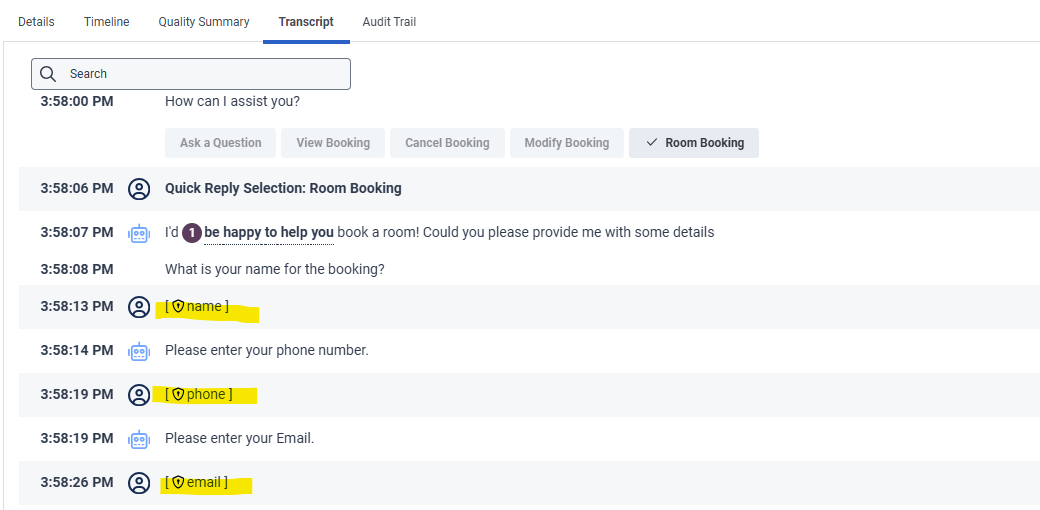Click the Cancel Booking quick reply
1040x510 pixels.
[x=447, y=143]
